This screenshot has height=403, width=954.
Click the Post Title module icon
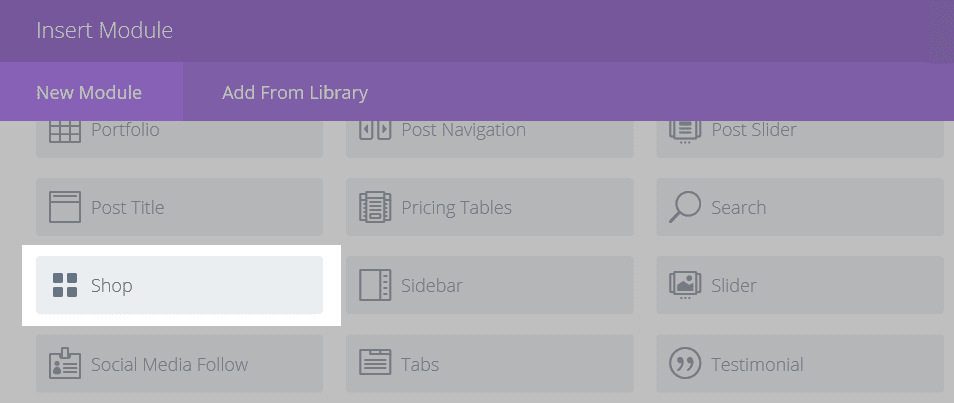[x=65, y=207]
